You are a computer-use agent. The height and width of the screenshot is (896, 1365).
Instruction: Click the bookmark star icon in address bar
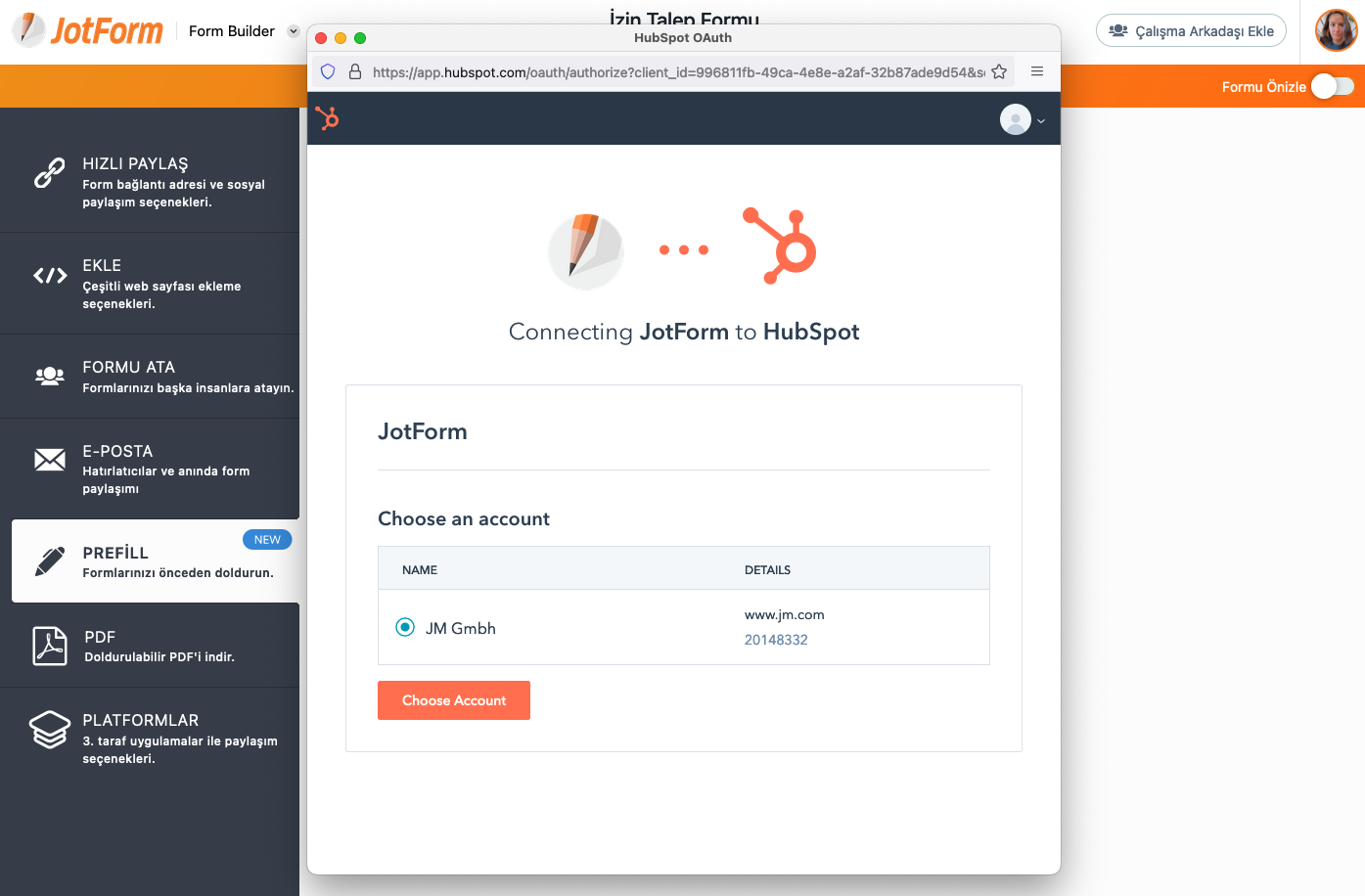coord(999,71)
